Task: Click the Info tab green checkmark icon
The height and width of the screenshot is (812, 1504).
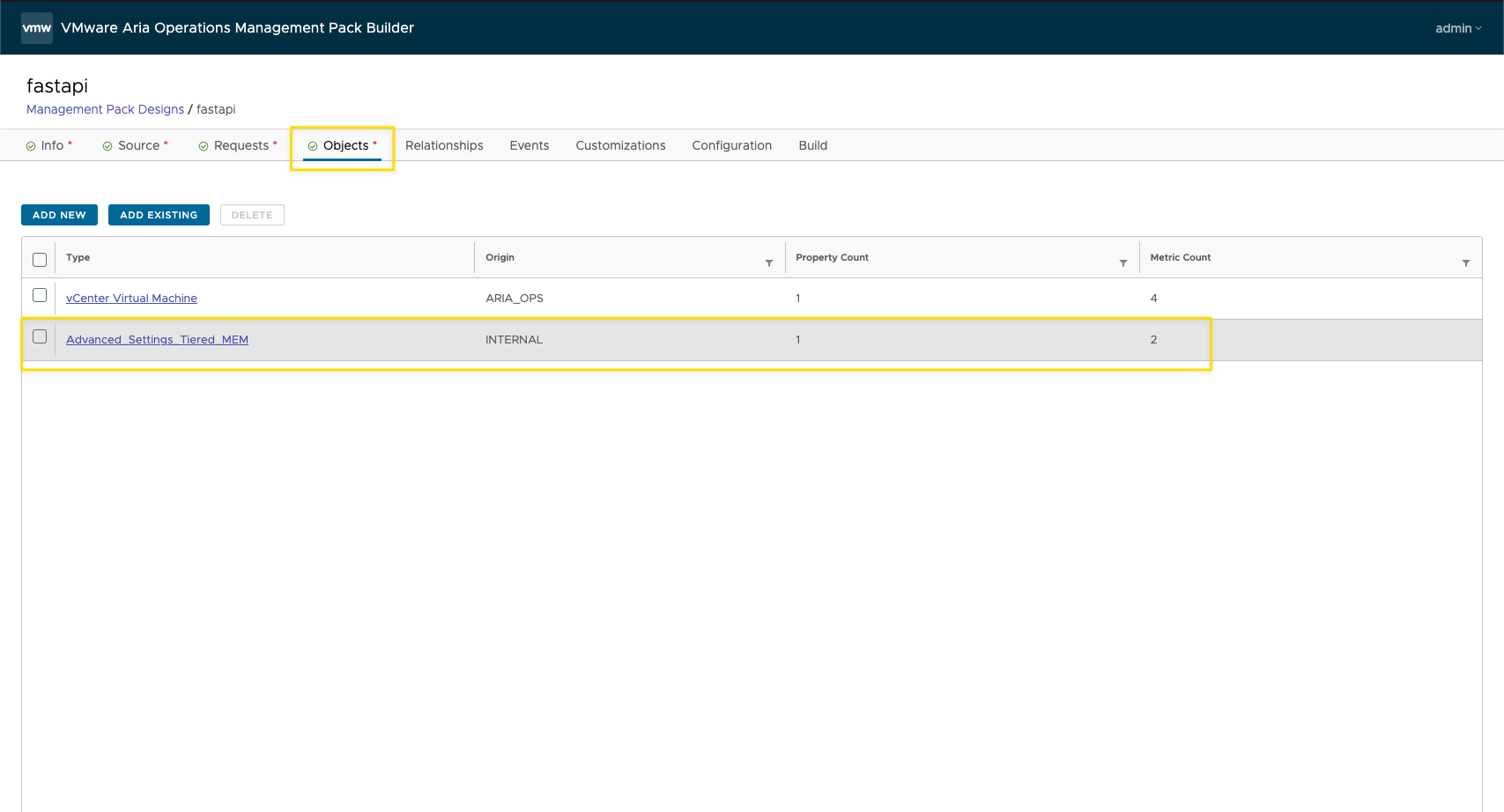Action: (x=31, y=146)
